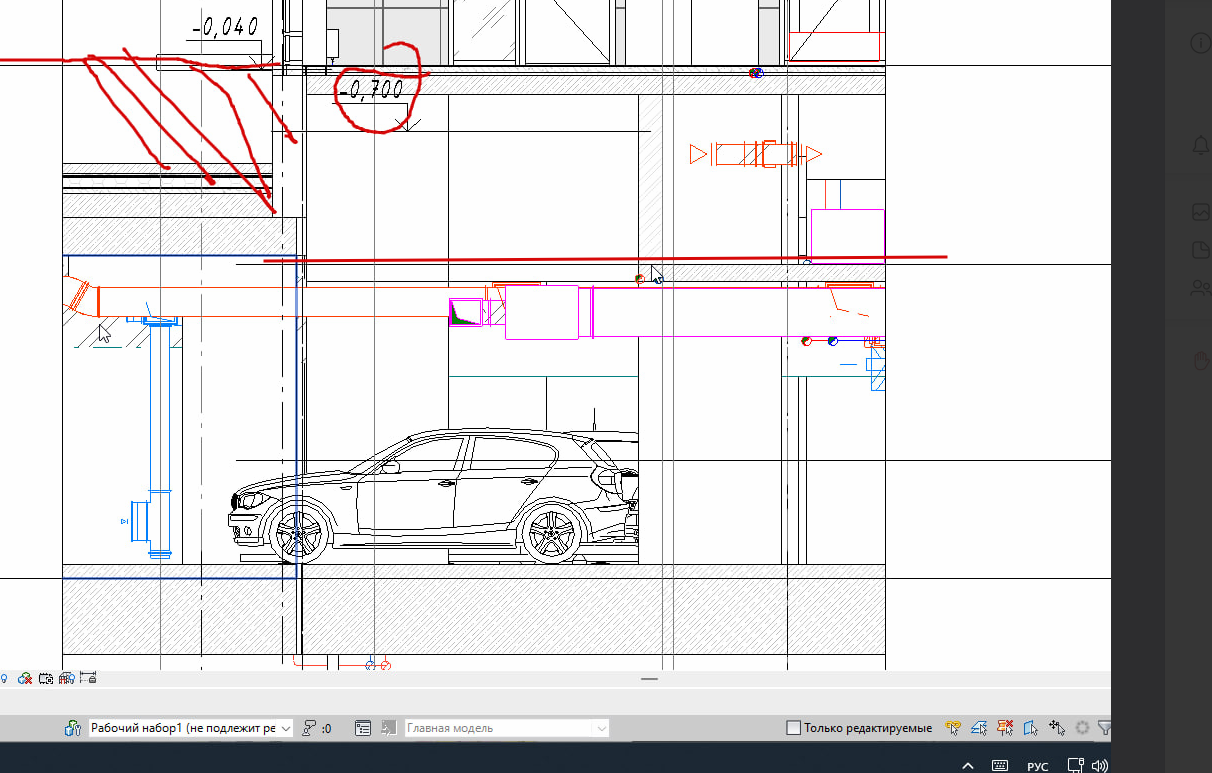The height and width of the screenshot is (773, 1212).
Task: Open the volume tray icon
Action: (1100, 765)
